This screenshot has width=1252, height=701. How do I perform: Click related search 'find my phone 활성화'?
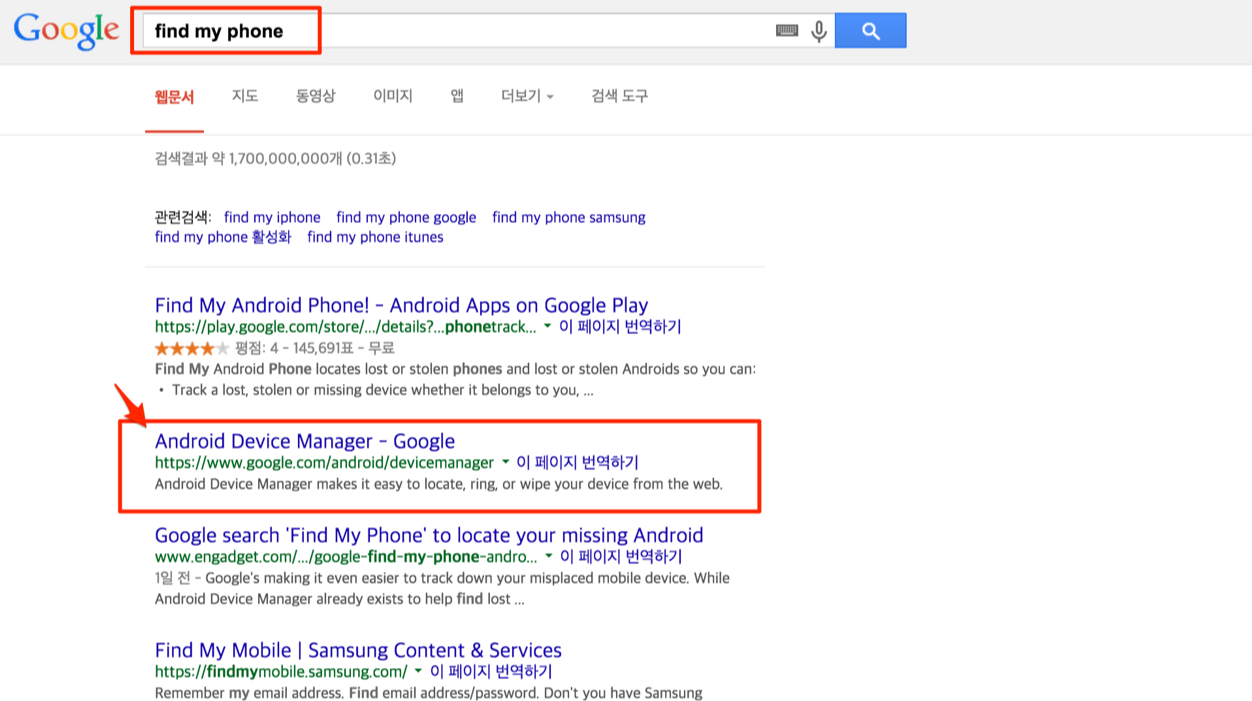coord(223,237)
